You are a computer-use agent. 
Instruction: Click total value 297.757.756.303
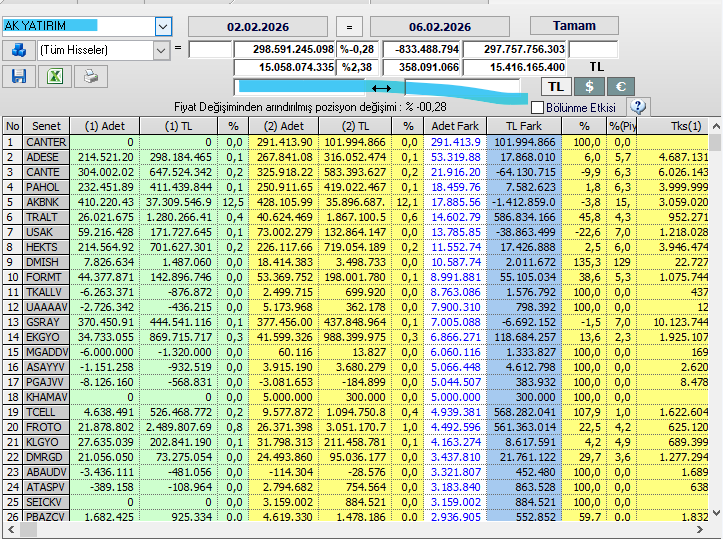click(515, 49)
